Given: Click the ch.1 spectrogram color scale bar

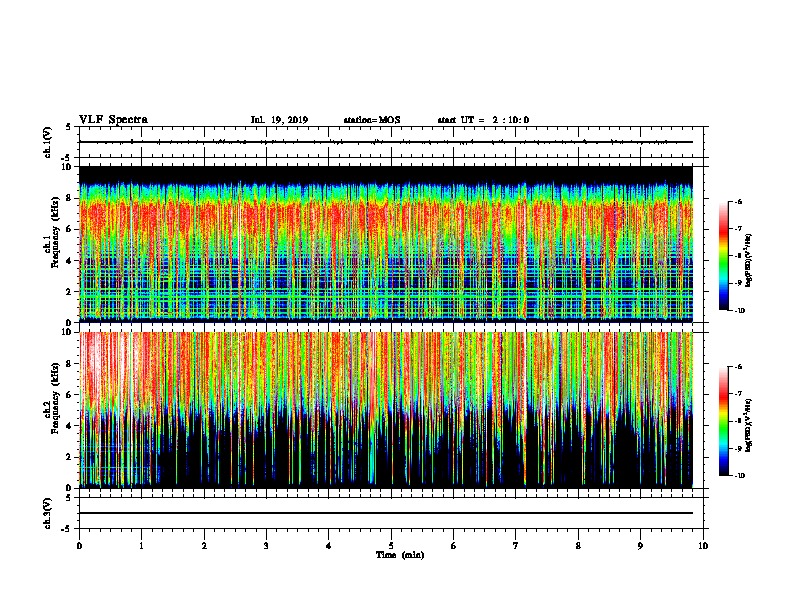Looking at the screenshot, I should tap(724, 256).
